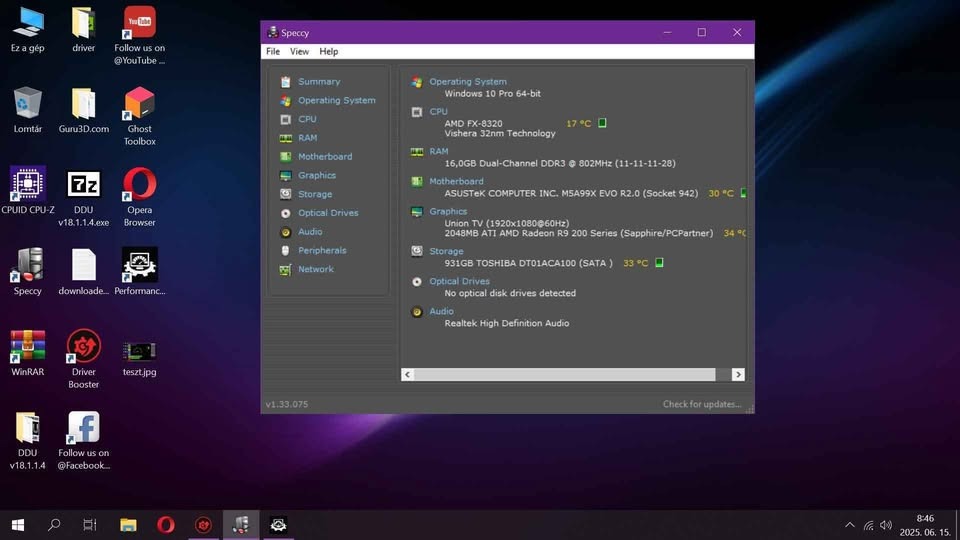The width and height of the screenshot is (960, 540).
Task: Click the Realtek High Definition Audio text
Action: [x=506, y=323]
